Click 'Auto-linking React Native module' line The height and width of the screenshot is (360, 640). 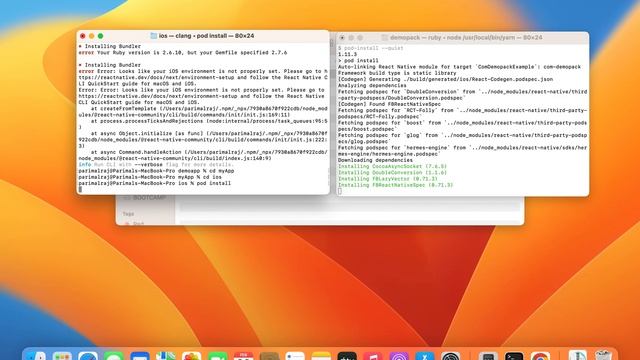pyautogui.click(x=460, y=67)
